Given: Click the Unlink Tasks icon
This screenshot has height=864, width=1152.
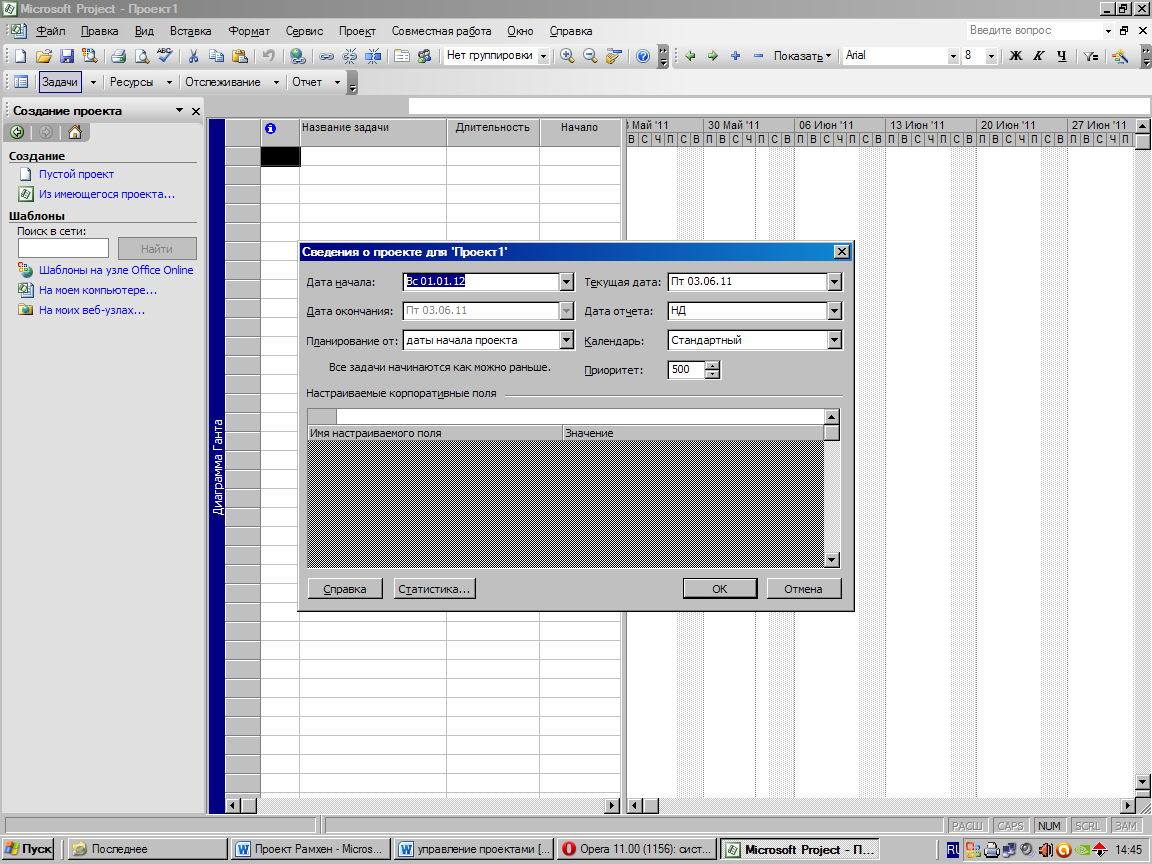Looking at the screenshot, I should 350,56.
